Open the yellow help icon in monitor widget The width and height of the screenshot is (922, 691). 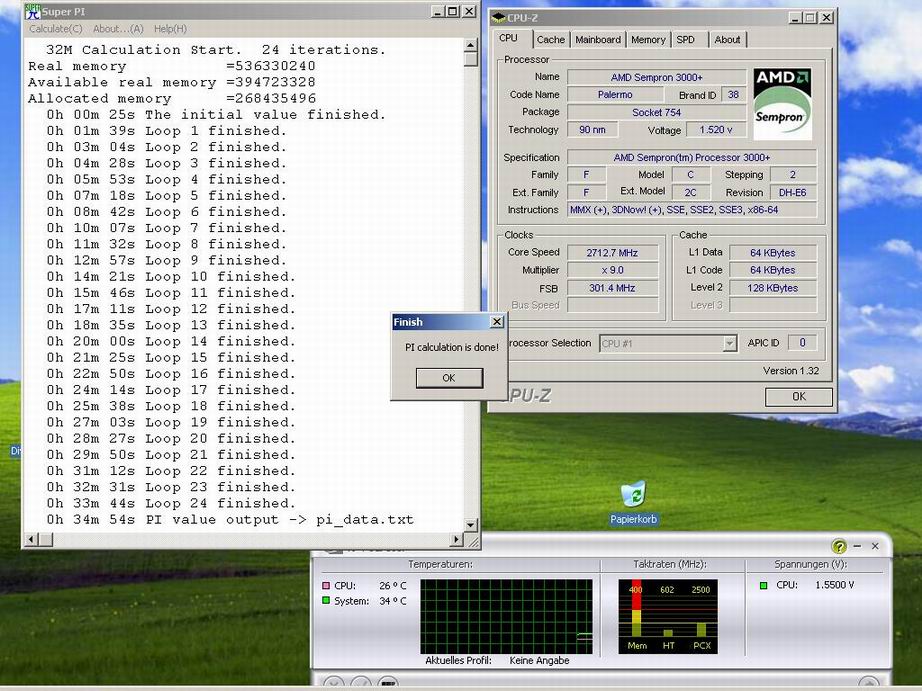[839, 546]
